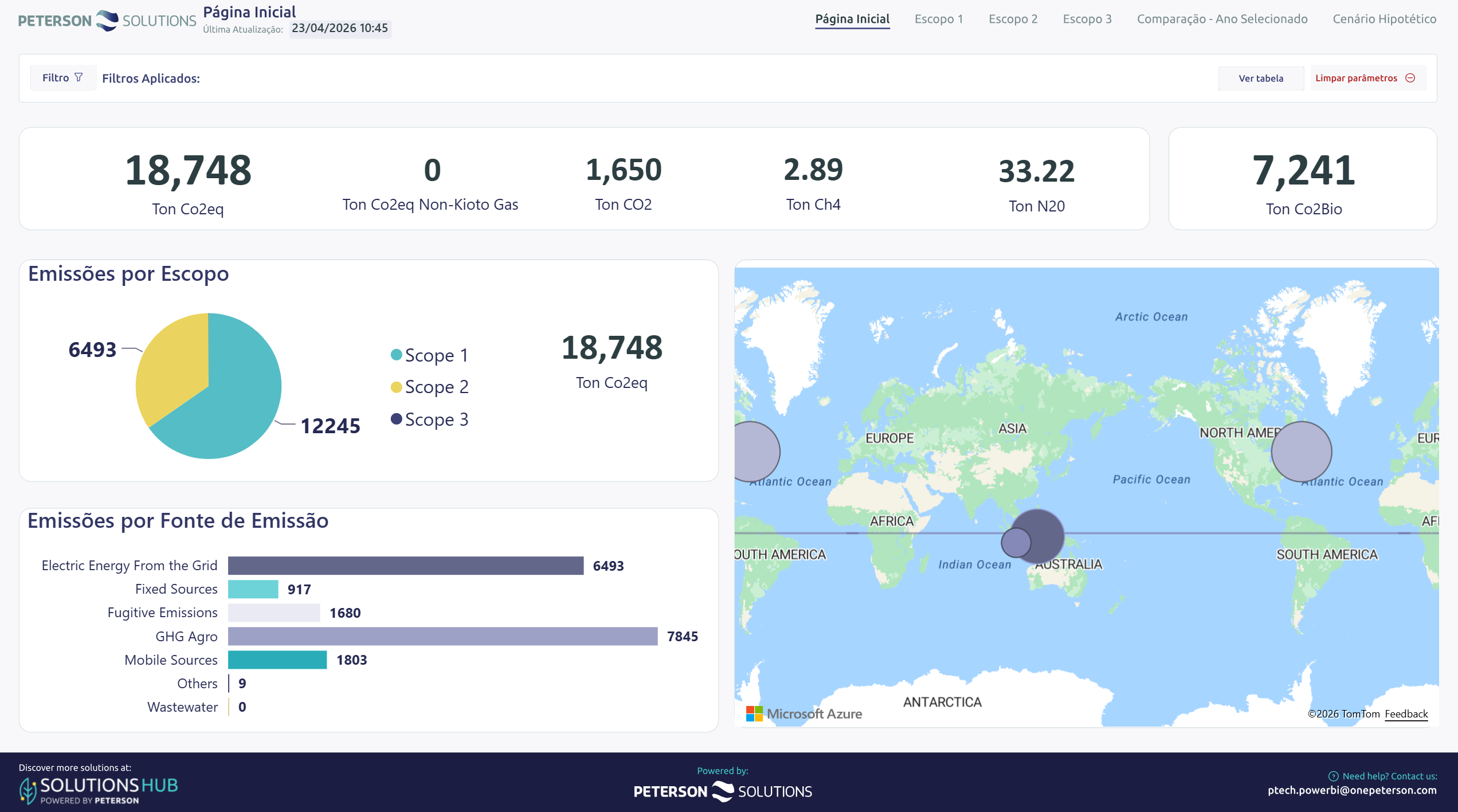Screen dimensions: 1458x812
Task: Click the Feedback link on the map
Action: [x=1406, y=714]
